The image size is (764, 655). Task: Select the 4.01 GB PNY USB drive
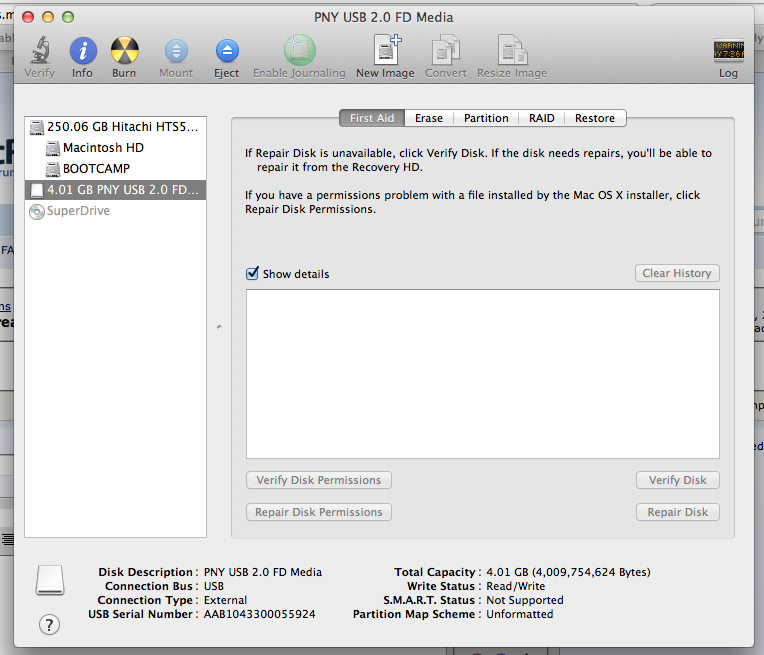click(115, 190)
